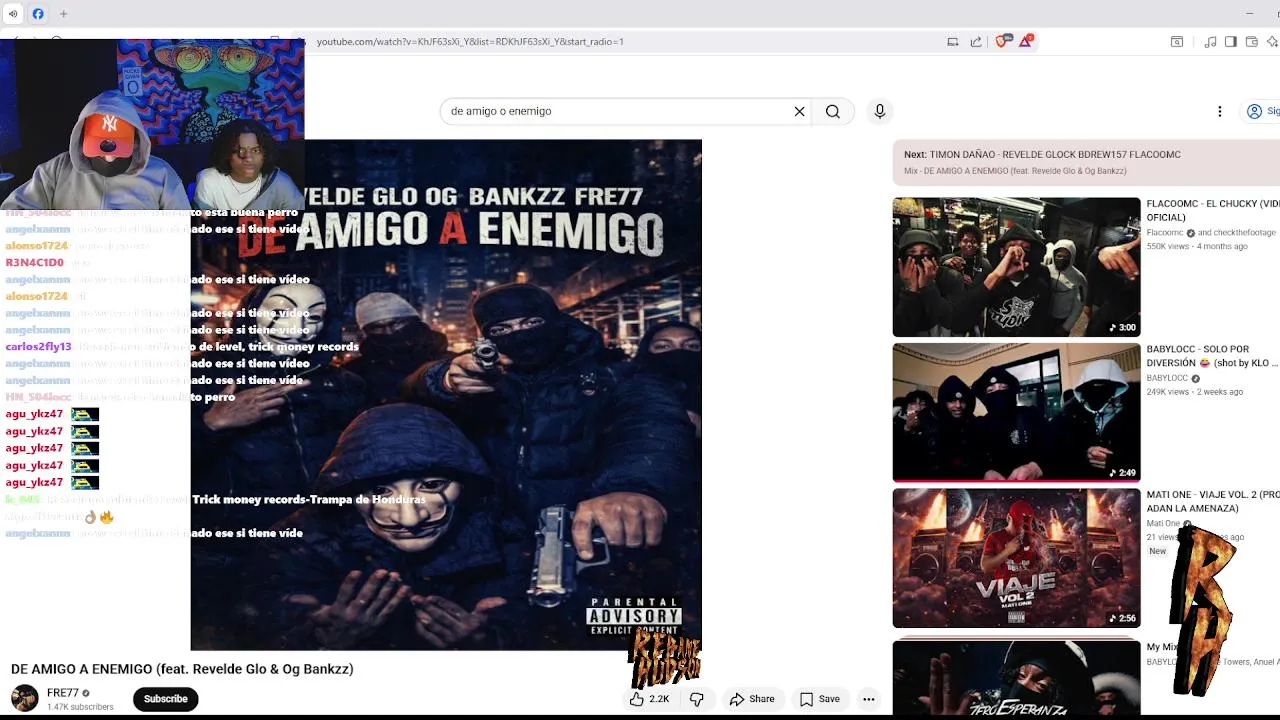The width and height of the screenshot is (1280, 720).
Task: Click the video title DE AMIGO A ENEMIGO
Action: coord(182,669)
